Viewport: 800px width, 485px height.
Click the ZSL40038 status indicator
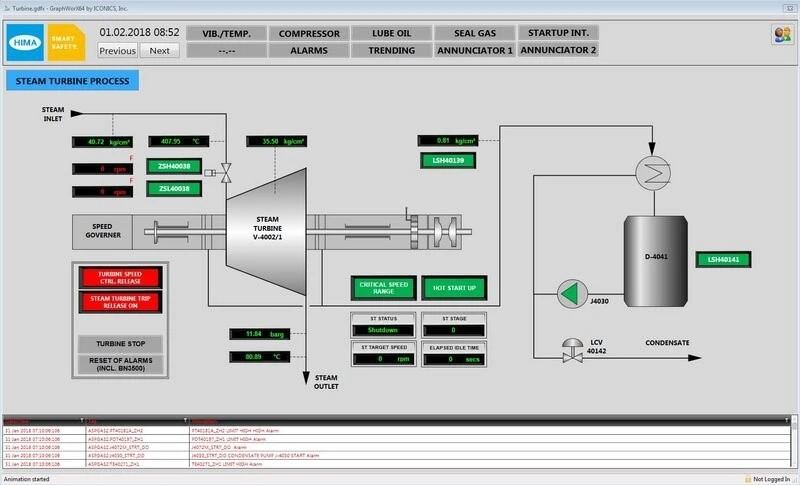click(174, 189)
